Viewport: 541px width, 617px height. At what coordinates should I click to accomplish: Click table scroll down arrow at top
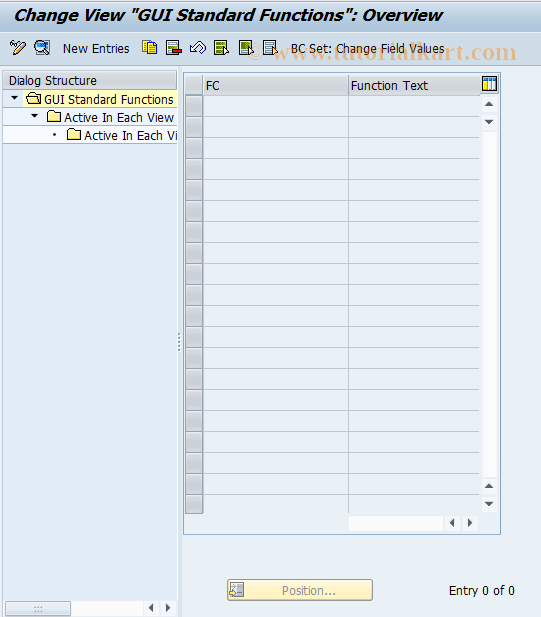tap(489, 122)
